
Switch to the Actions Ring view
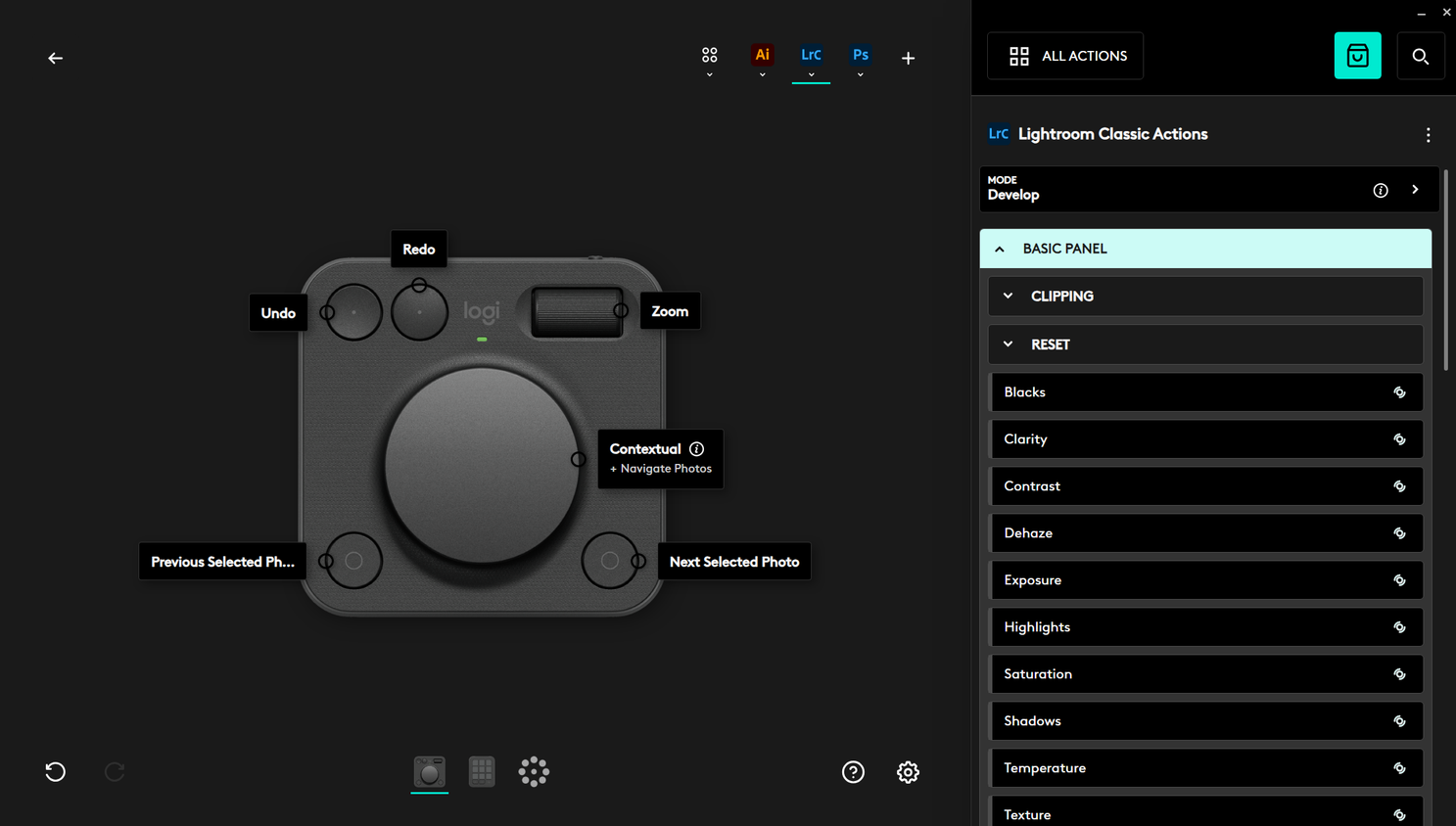pos(534,772)
